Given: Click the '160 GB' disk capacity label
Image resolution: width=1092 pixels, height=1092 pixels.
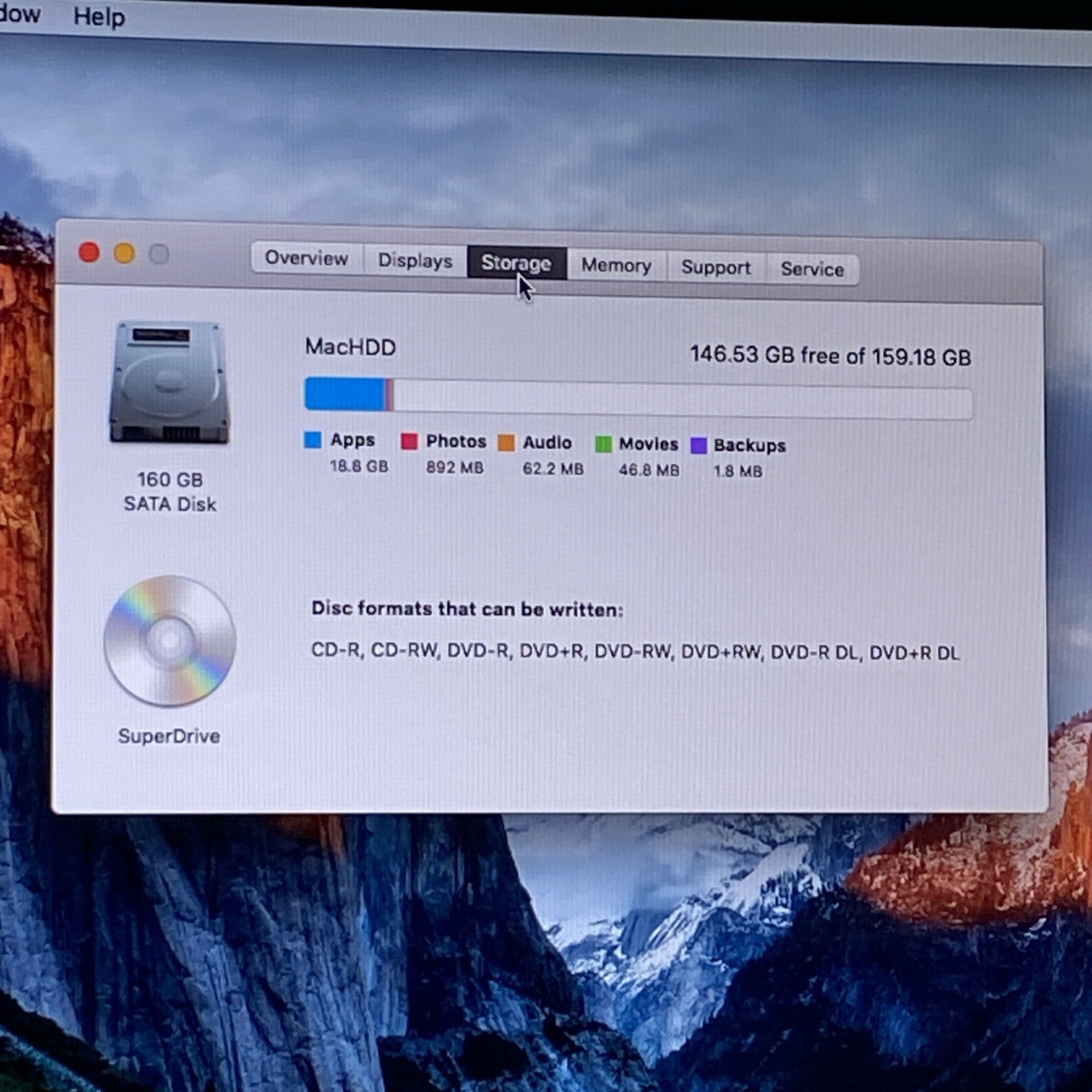Looking at the screenshot, I should [170, 480].
